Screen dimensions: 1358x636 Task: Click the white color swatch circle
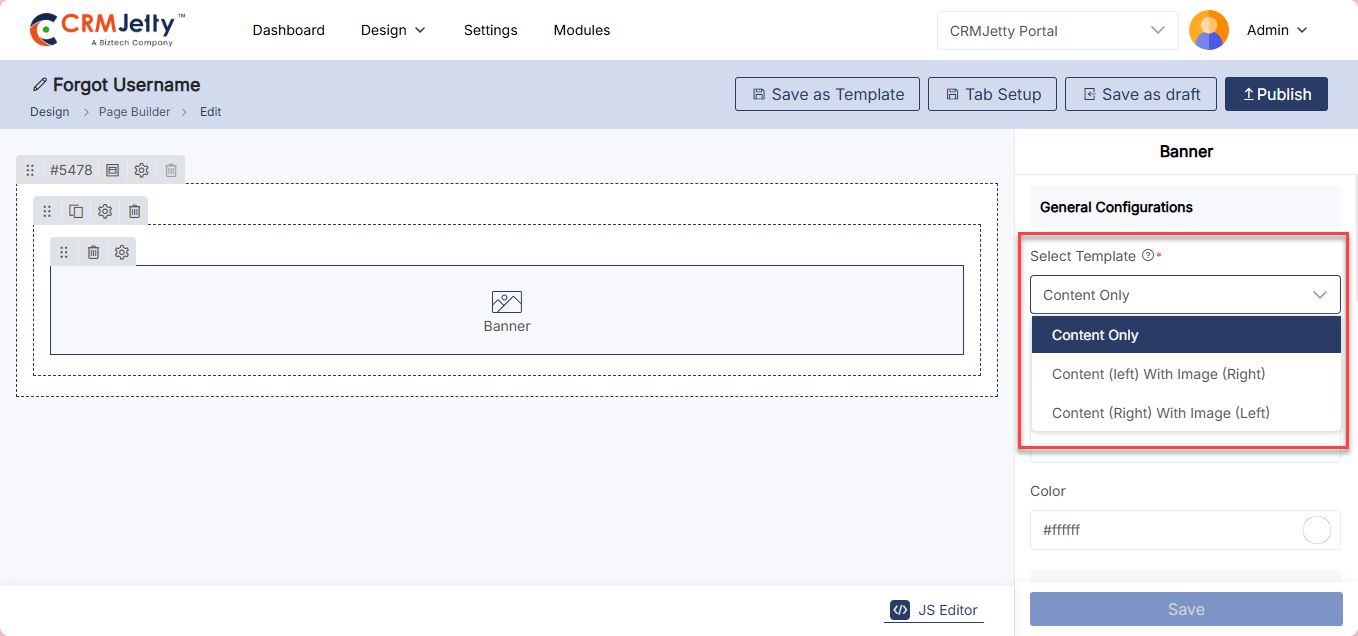(1316, 530)
